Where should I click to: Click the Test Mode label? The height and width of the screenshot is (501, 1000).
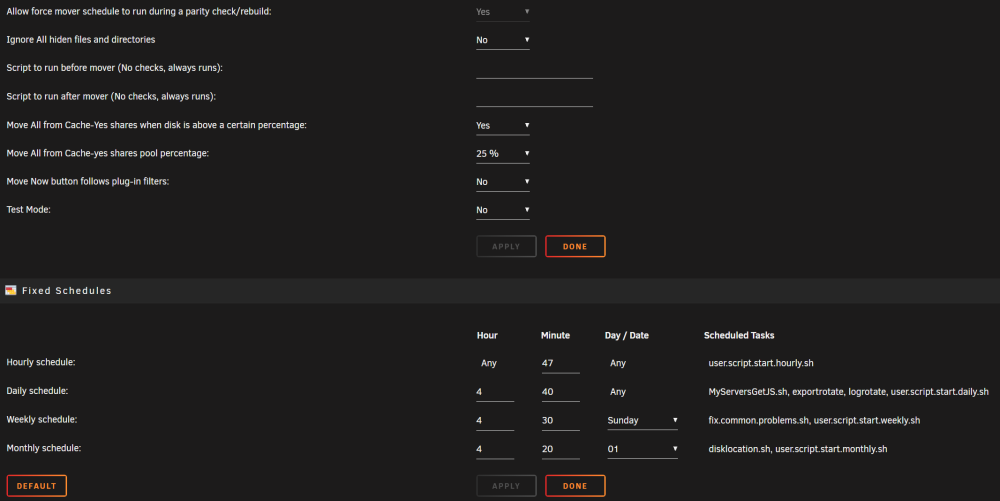point(28,210)
